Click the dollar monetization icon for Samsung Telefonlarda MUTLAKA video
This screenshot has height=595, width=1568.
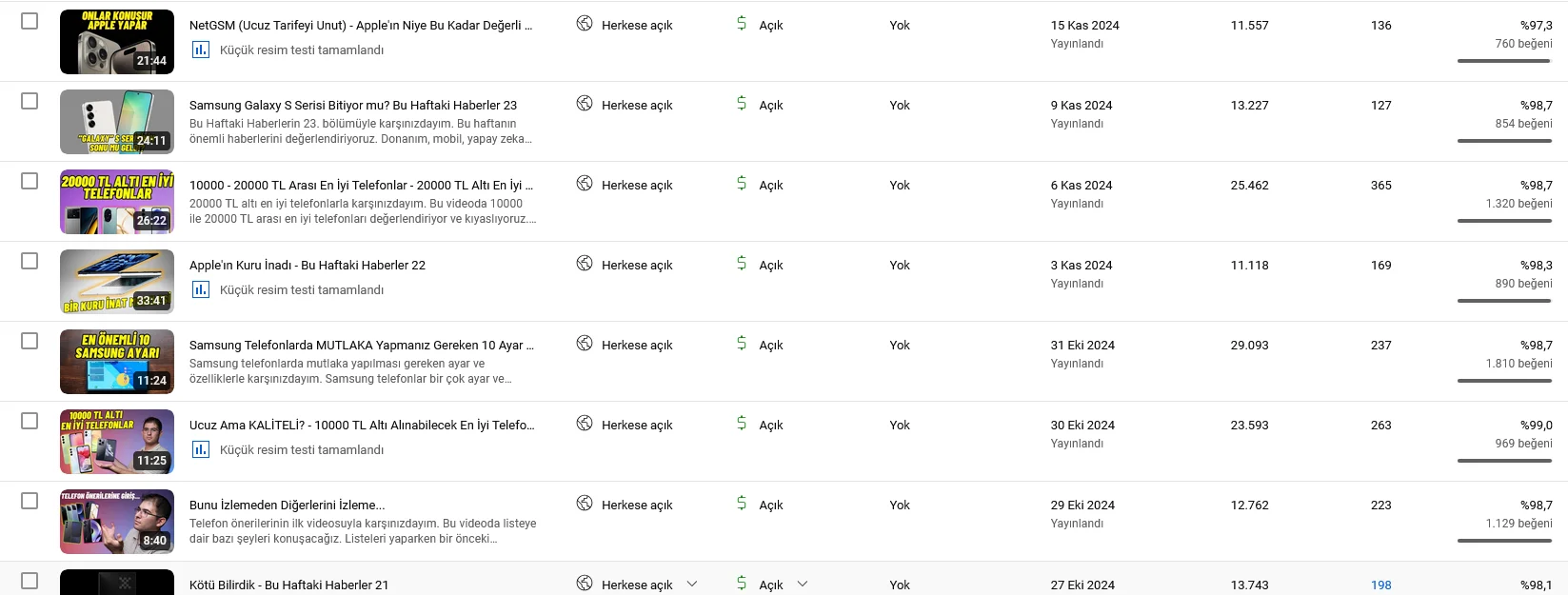coord(742,344)
